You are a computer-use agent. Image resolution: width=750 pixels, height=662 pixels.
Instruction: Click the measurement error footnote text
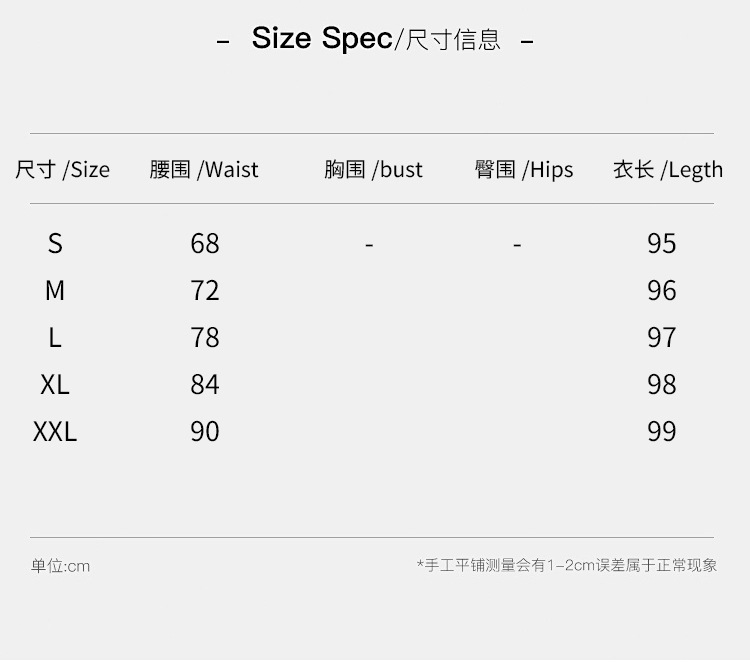(567, 565)
